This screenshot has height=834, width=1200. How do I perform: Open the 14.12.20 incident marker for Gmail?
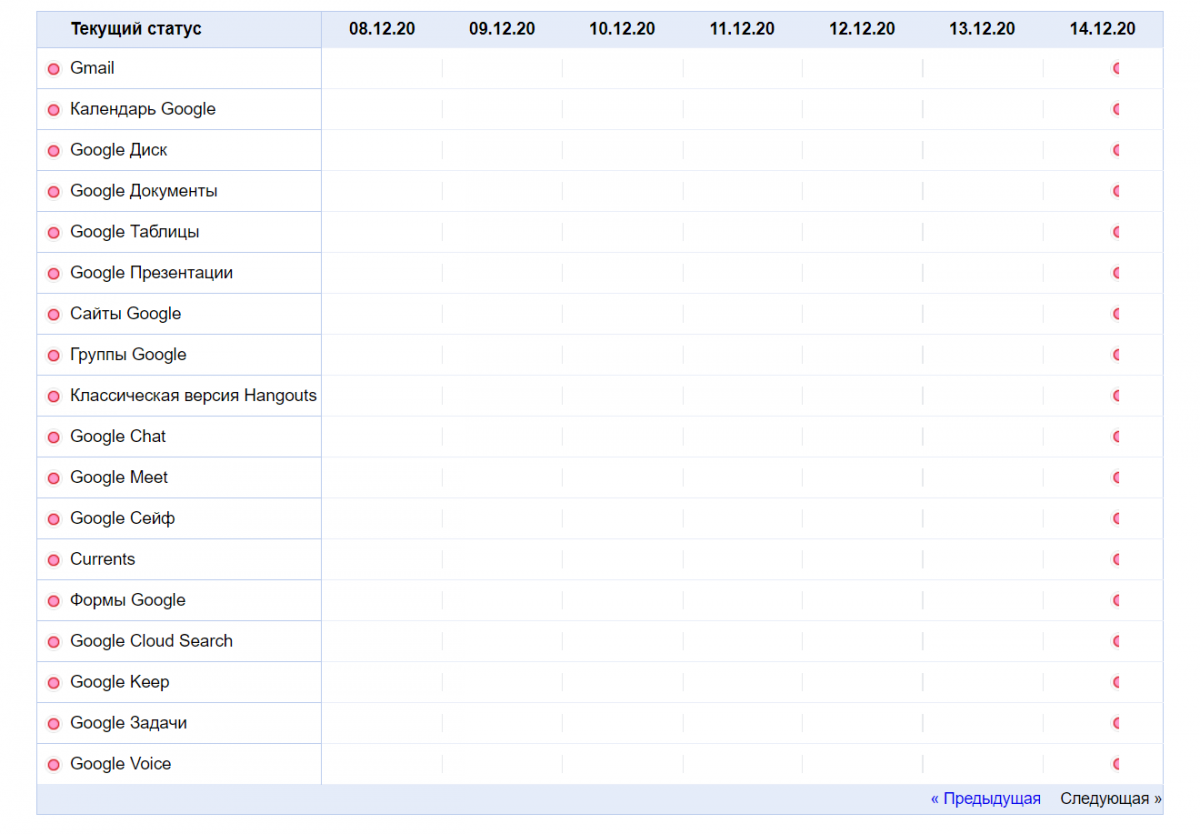point(1116,68)
